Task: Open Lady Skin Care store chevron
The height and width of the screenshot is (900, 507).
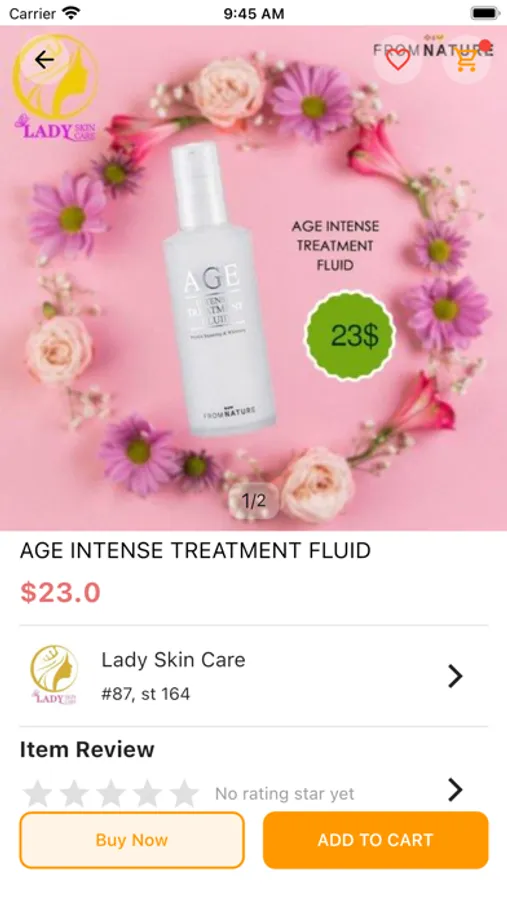Action: [455, 676]
